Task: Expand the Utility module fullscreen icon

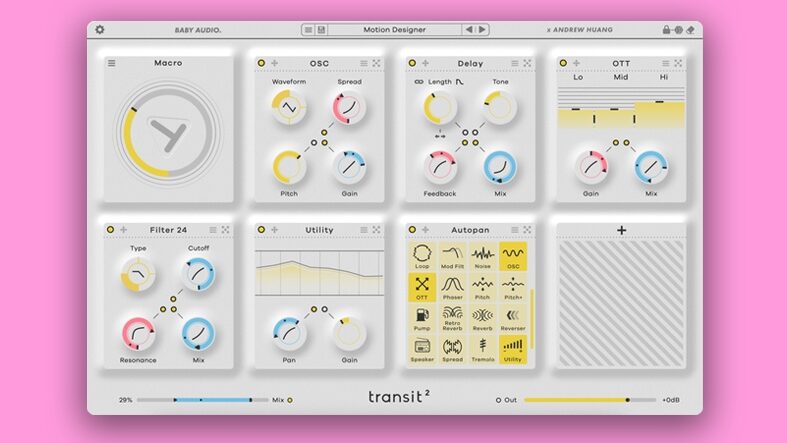Action: (x=376, y=230)
